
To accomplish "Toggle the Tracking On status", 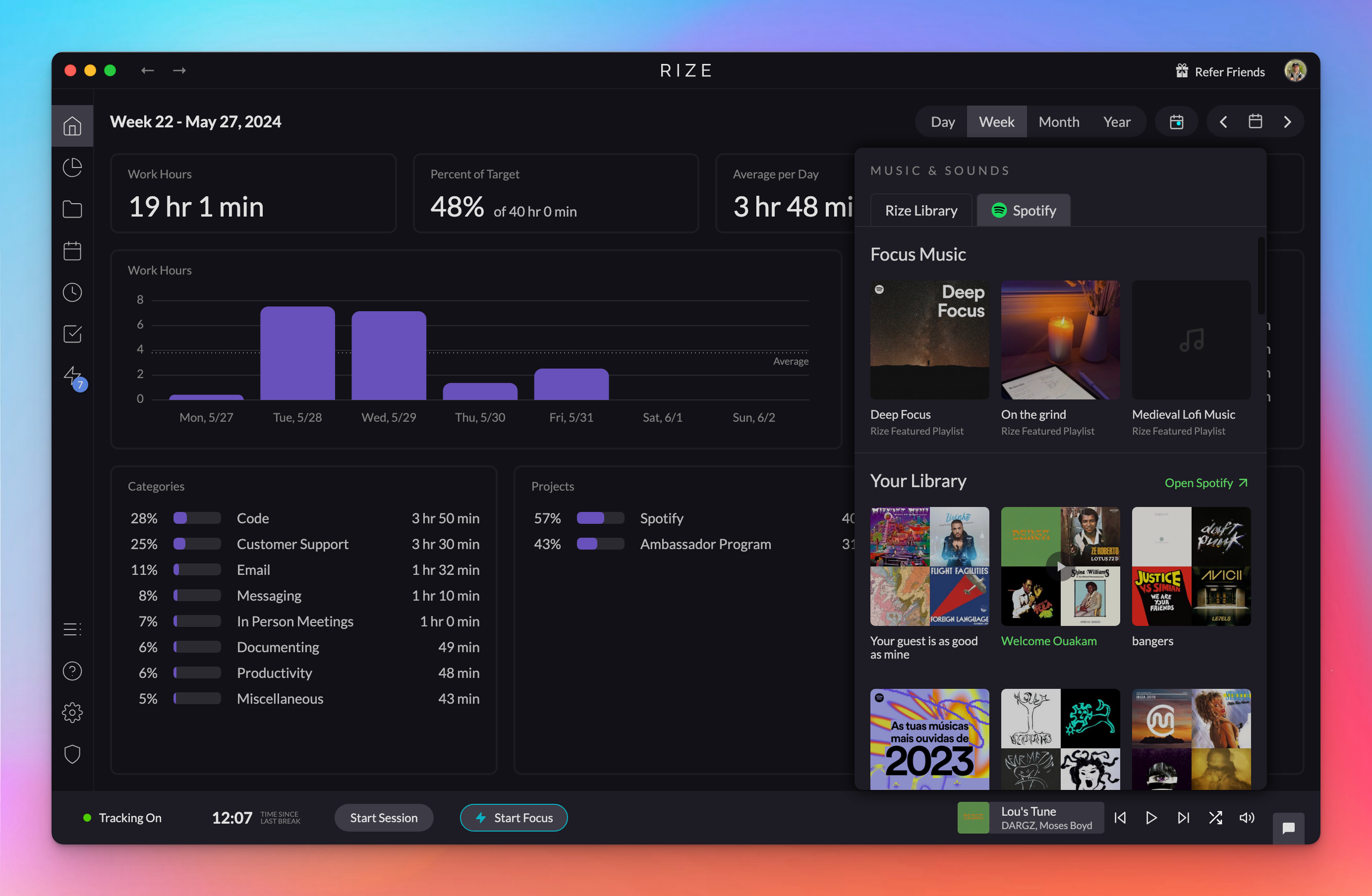I will coord(122,818).
